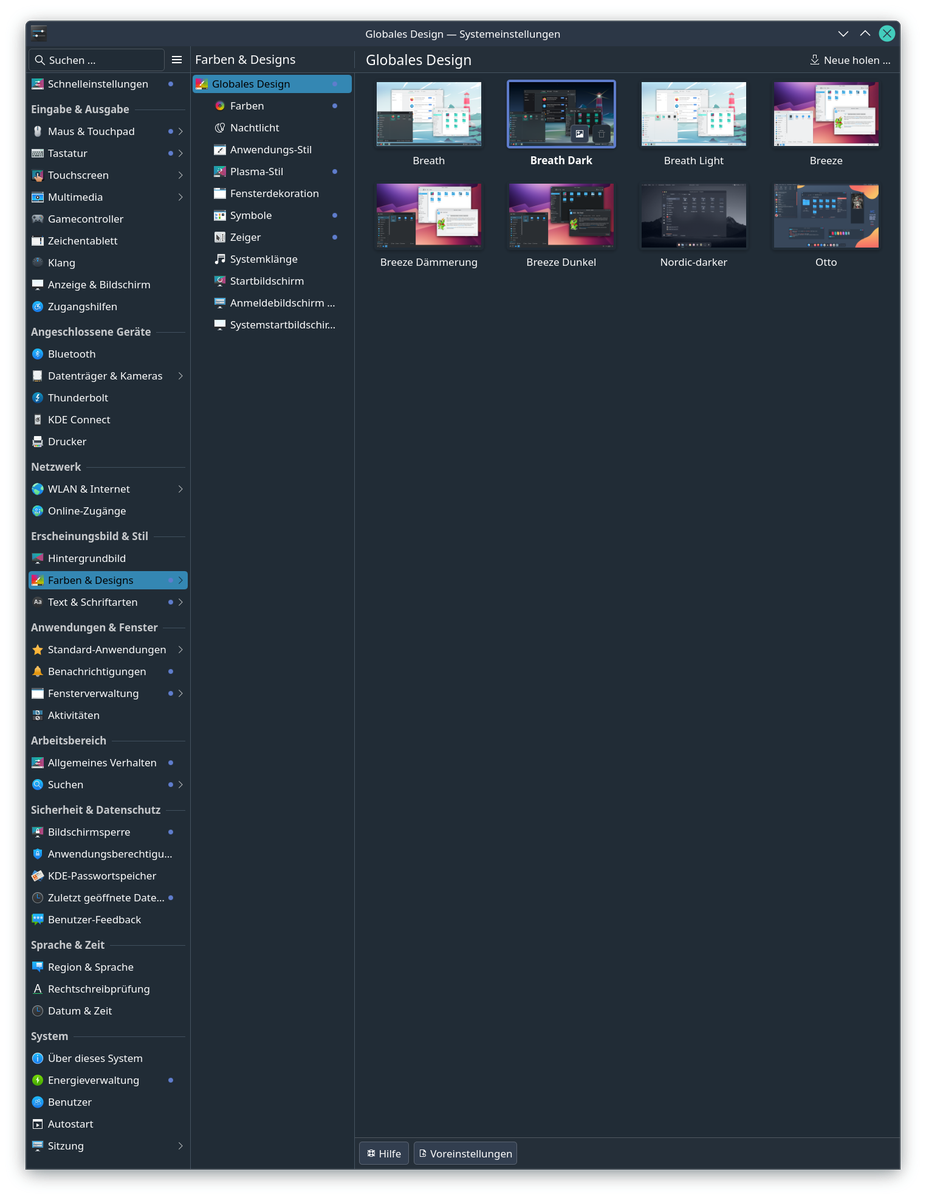This screenshot has width=926, height=1200.
Task: Click the Suchen search field
Action: click(98, 60)
